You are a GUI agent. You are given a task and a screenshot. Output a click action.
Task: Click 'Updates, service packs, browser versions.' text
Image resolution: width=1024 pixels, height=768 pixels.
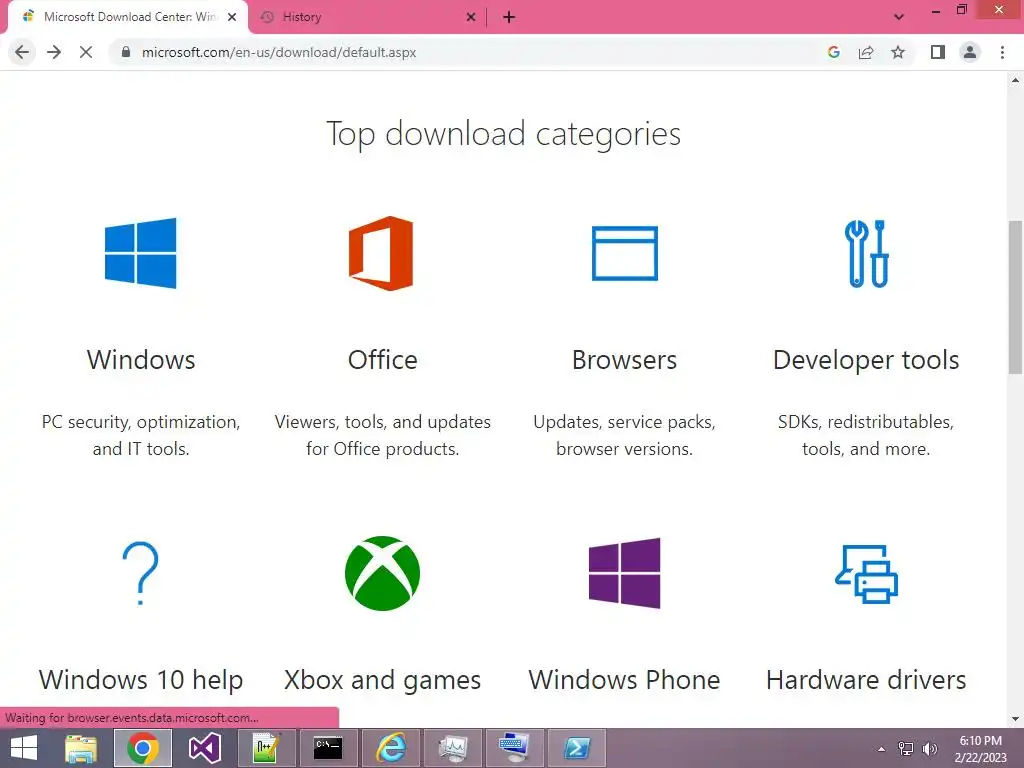624,436
